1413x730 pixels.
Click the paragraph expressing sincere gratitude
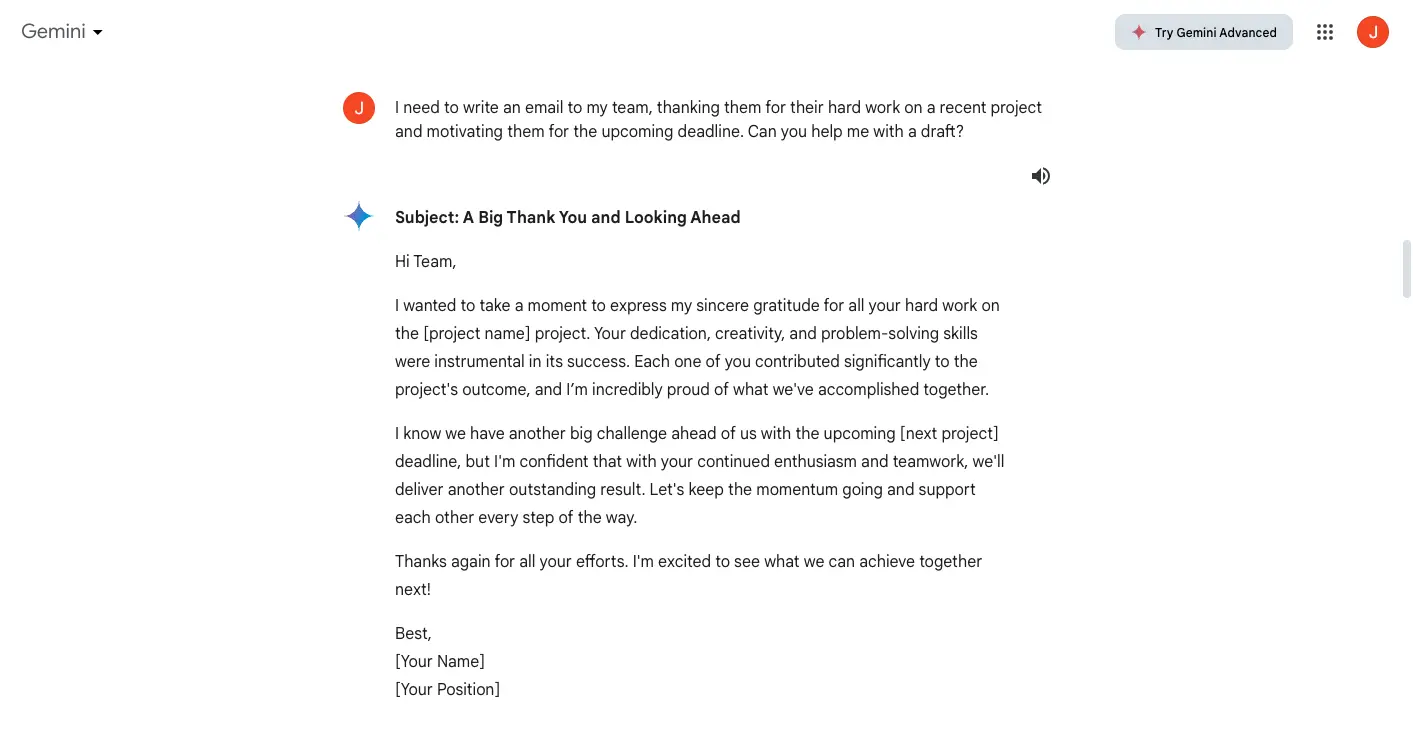[x=697, y=347]
